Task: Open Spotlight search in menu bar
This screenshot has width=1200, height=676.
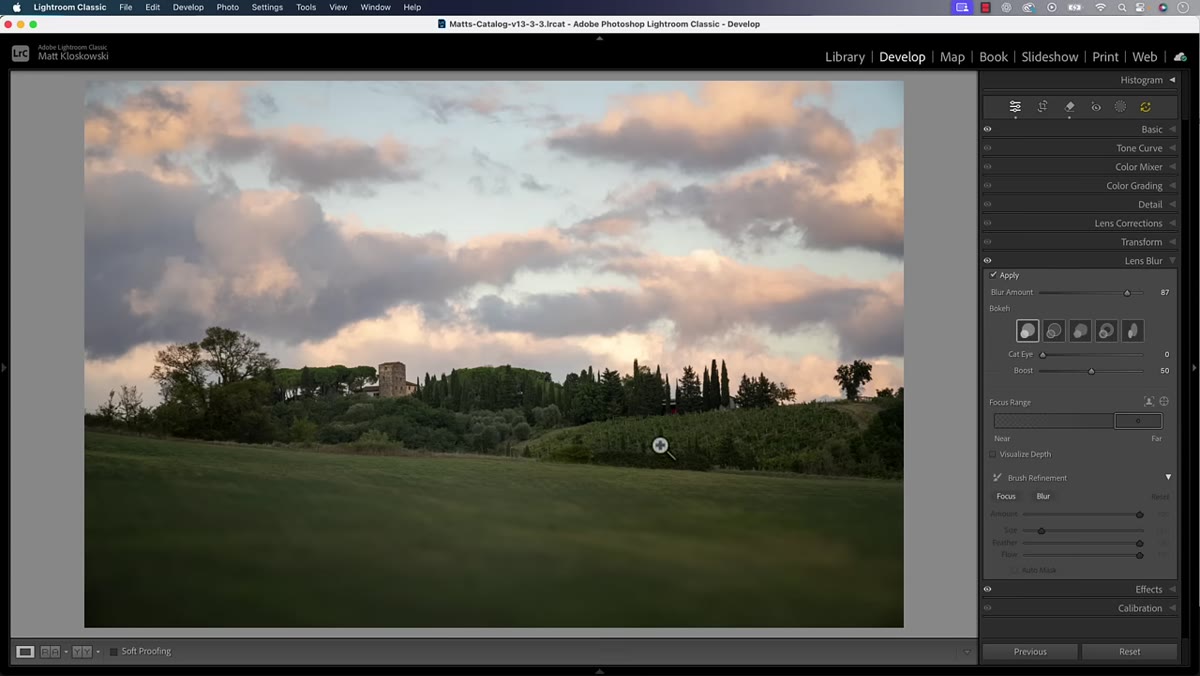Action: (1122, 7)
